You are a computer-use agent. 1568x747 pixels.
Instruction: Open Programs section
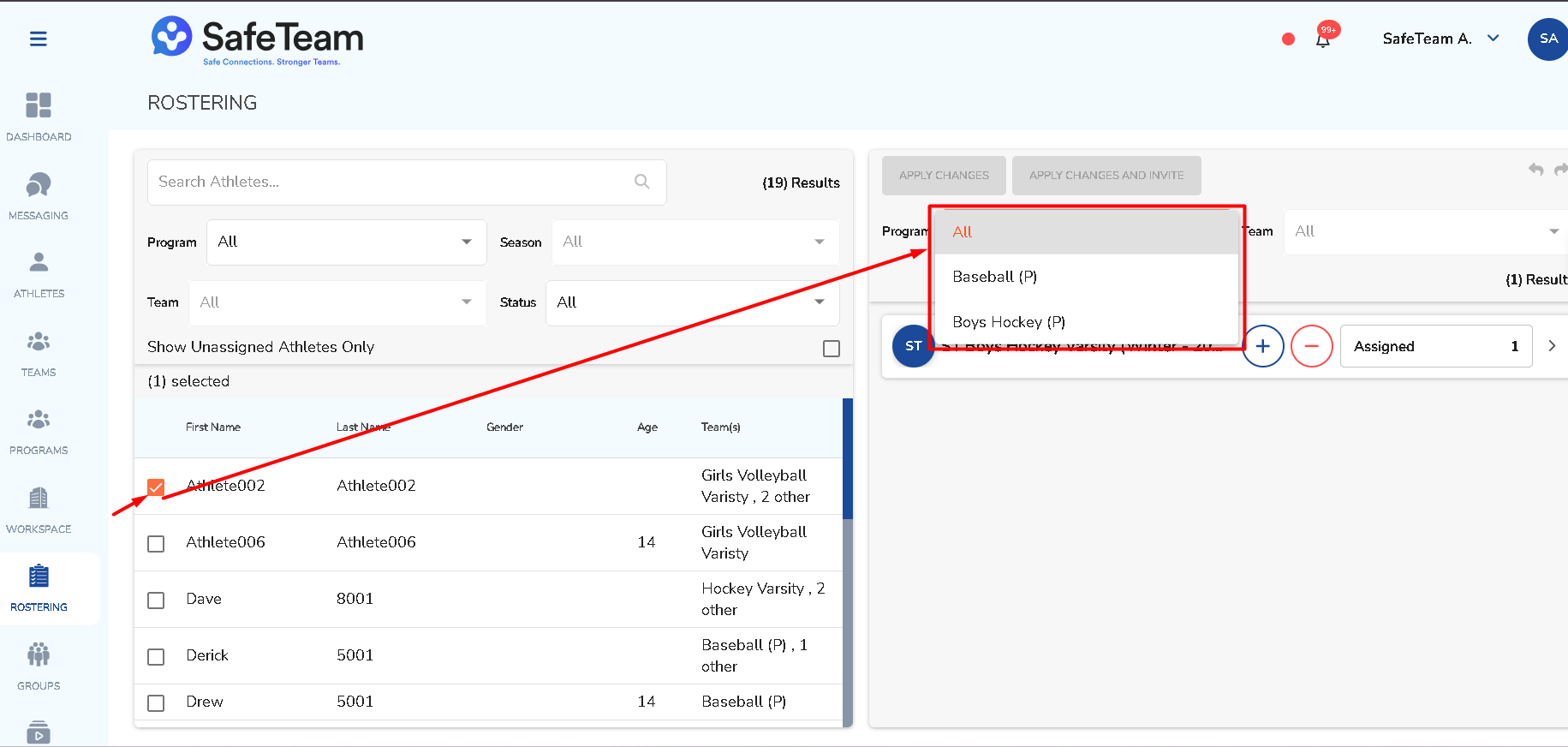39,431
